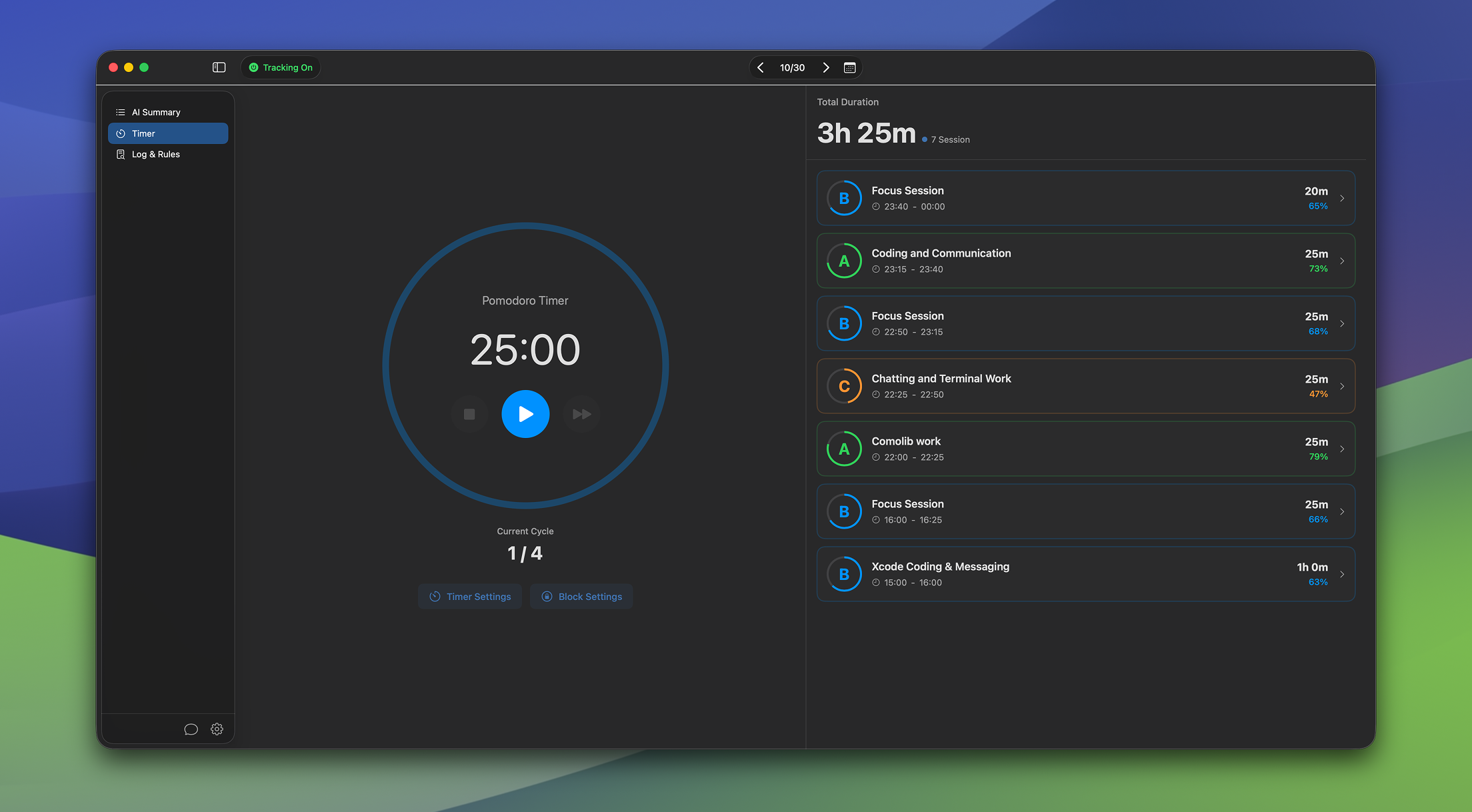Collapse the sidebar using the sidebar icon
Screen dimensions: 1472x812
coord(219,67)
